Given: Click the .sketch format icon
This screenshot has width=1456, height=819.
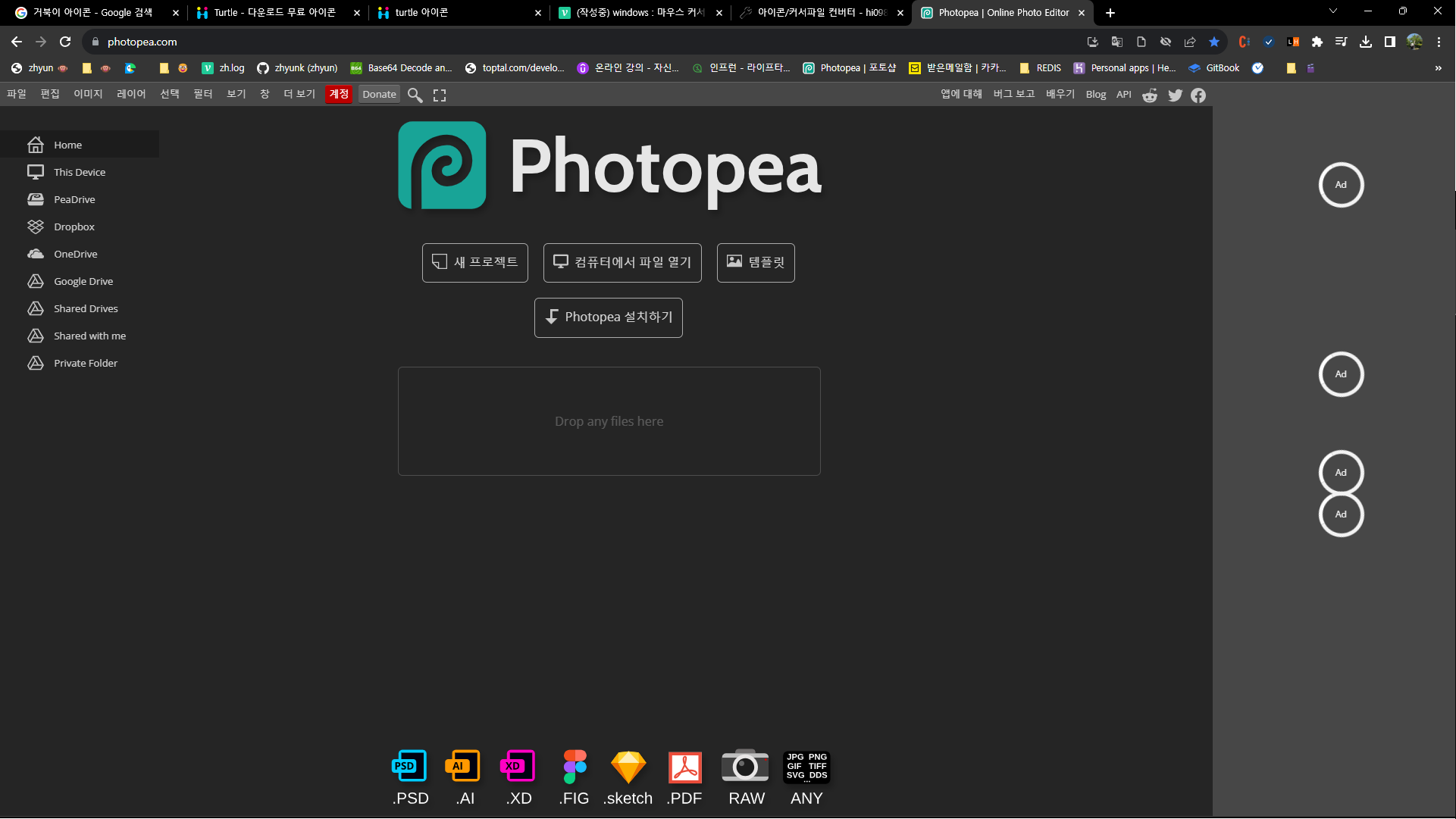Looking at the screenshot, I should [628, 767].
